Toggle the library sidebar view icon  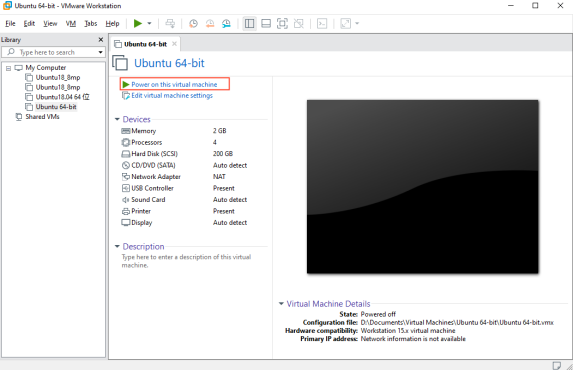[x=249, y=24]
